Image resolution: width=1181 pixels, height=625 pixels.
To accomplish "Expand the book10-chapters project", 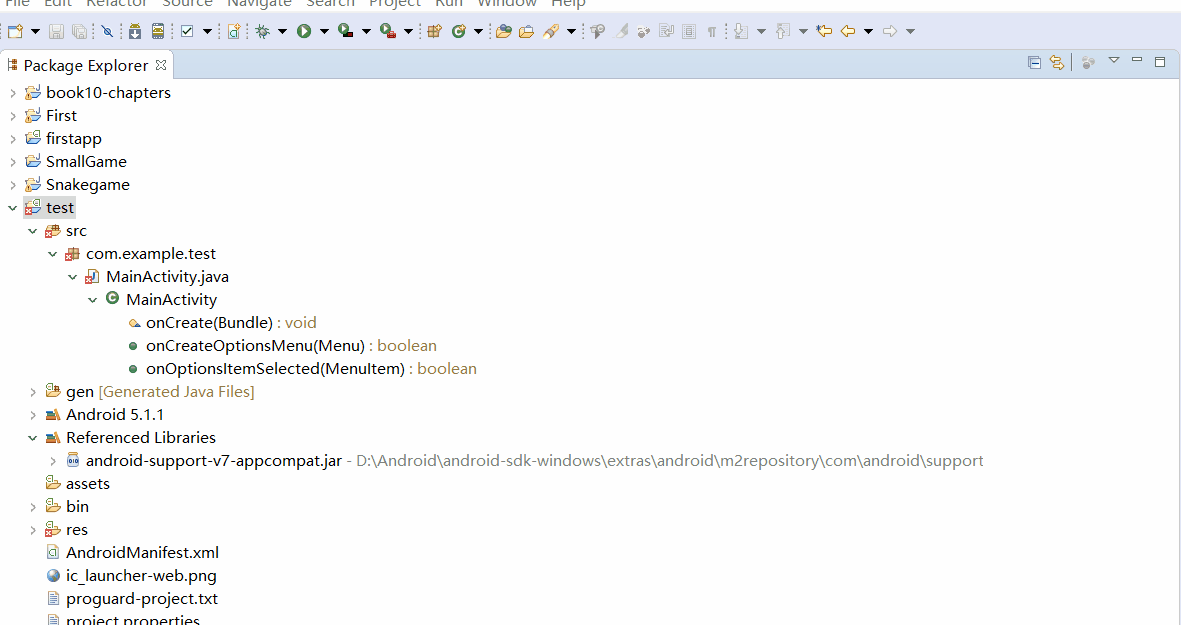I will (x=13, y=93).
